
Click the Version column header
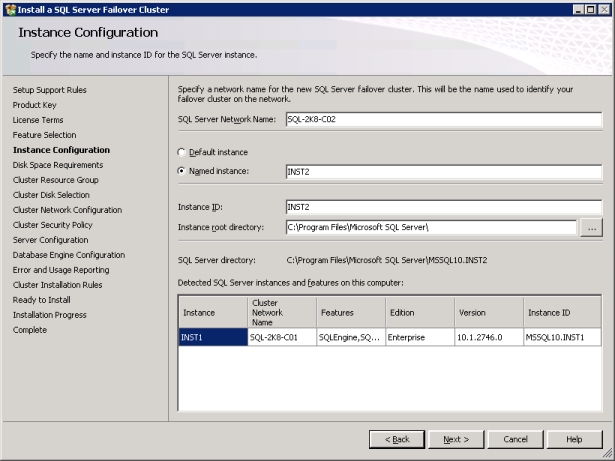pyautogui.click(x=489, y=313)
